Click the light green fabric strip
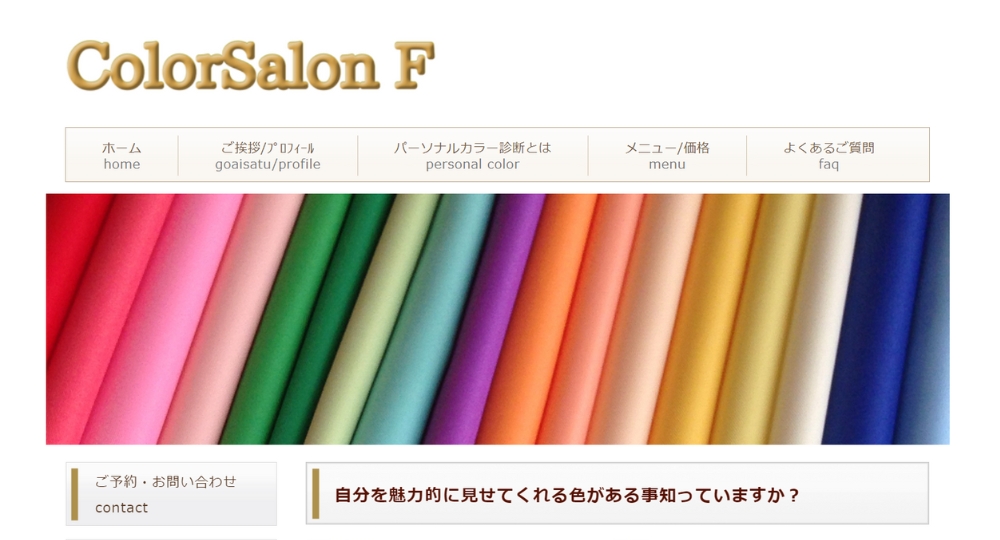 click(x=367, y=319)
